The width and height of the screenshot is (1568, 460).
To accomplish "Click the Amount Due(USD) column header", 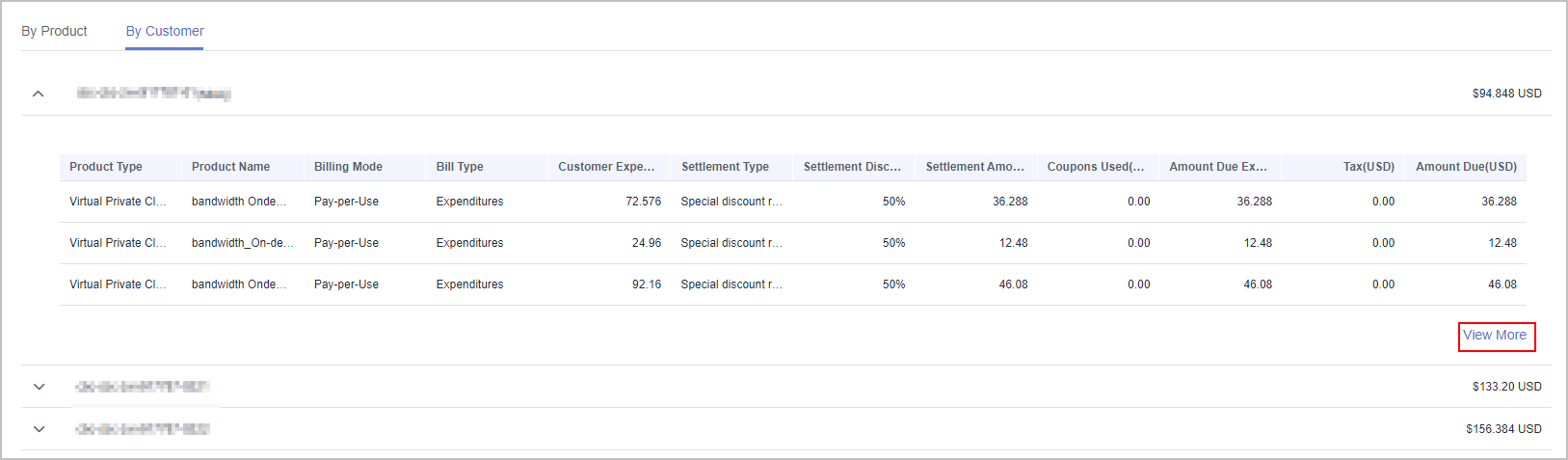I will [1466, 167].
